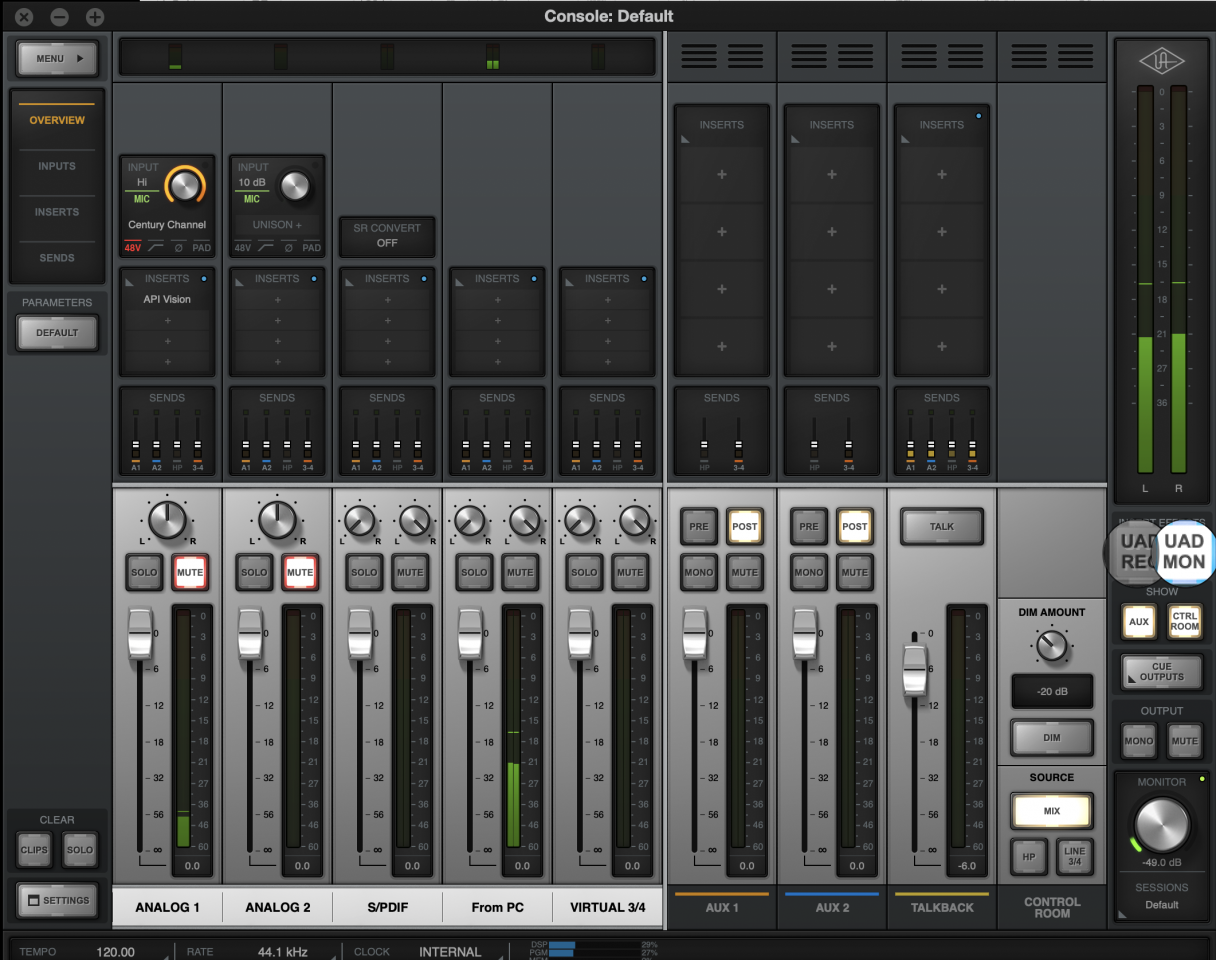Toggle TALKBACK inserts power indicator dot
Screen dimensions: 1216x960
(978, 116)
